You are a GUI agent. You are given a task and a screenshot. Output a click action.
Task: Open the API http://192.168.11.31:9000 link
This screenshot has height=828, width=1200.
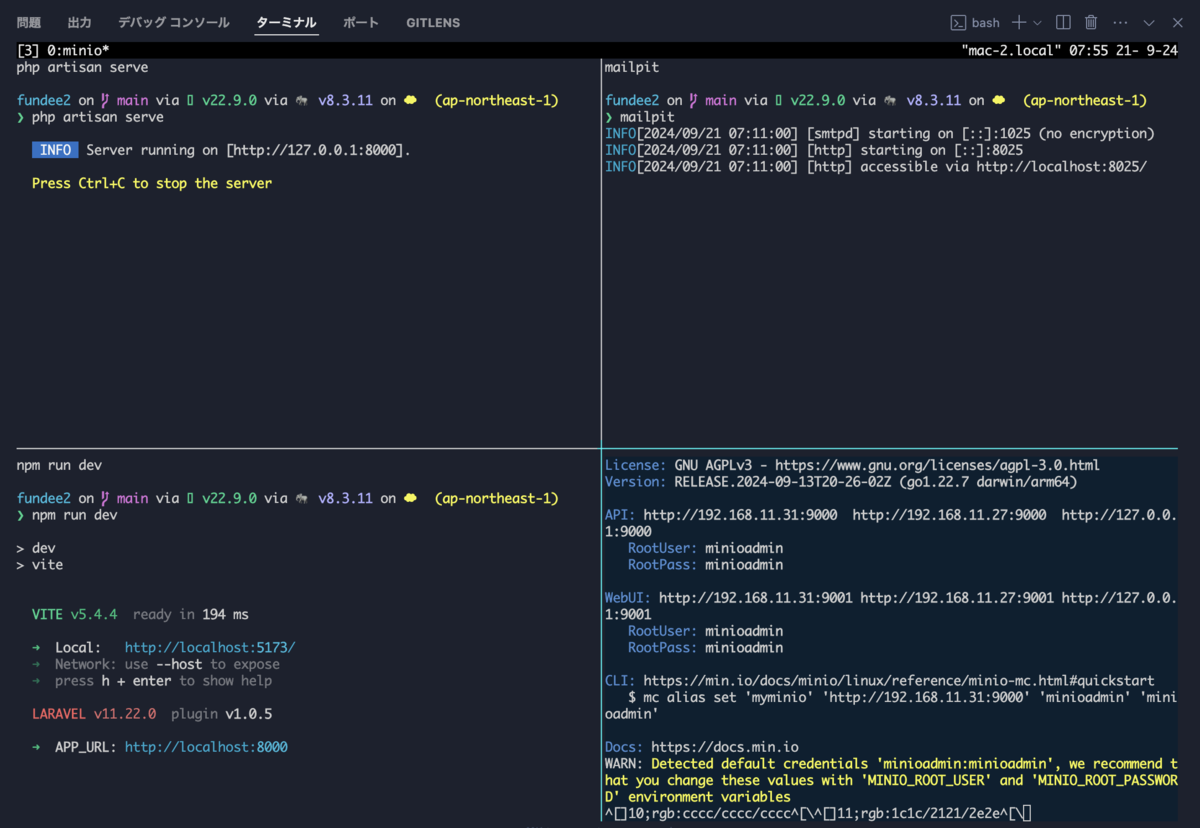tap(740, 515)
